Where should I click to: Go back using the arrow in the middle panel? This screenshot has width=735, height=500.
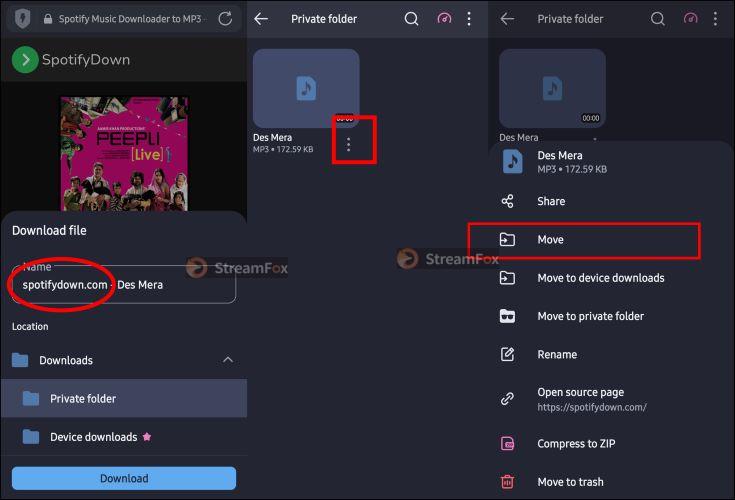point(261,19)
